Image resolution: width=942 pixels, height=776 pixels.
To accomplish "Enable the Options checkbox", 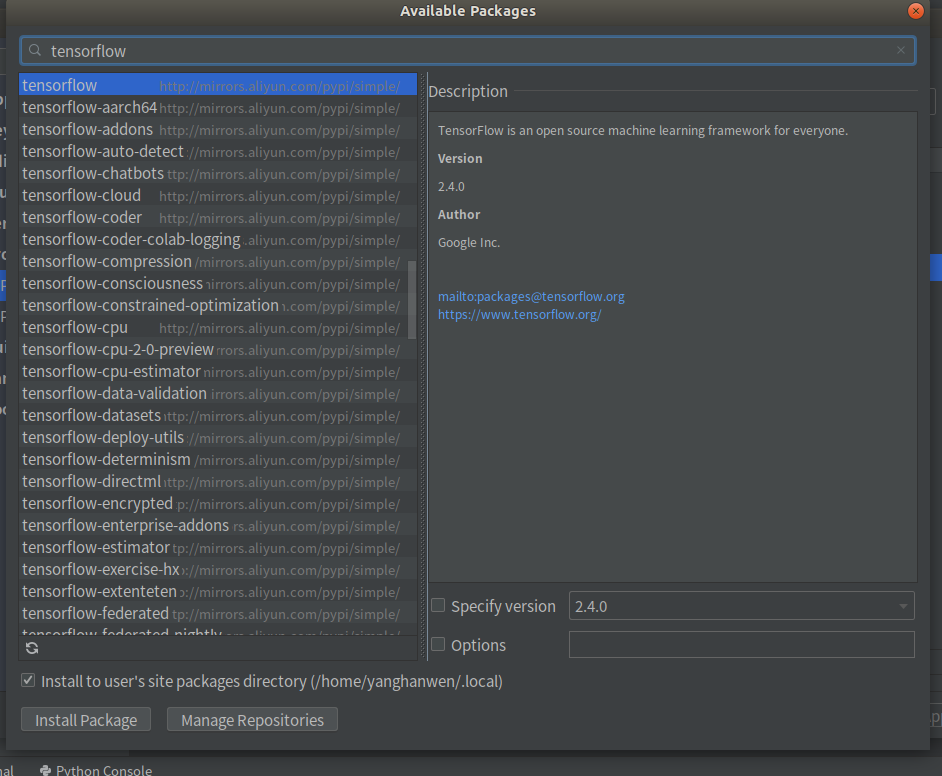I will point(439,644).
